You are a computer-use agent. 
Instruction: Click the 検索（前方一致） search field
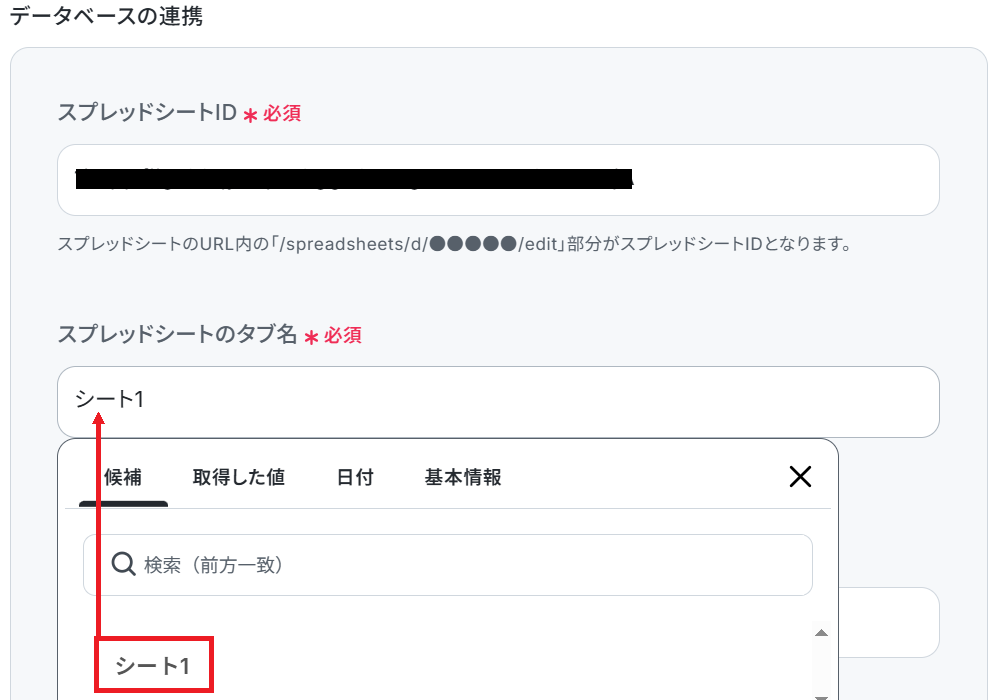tap(448, 565)
